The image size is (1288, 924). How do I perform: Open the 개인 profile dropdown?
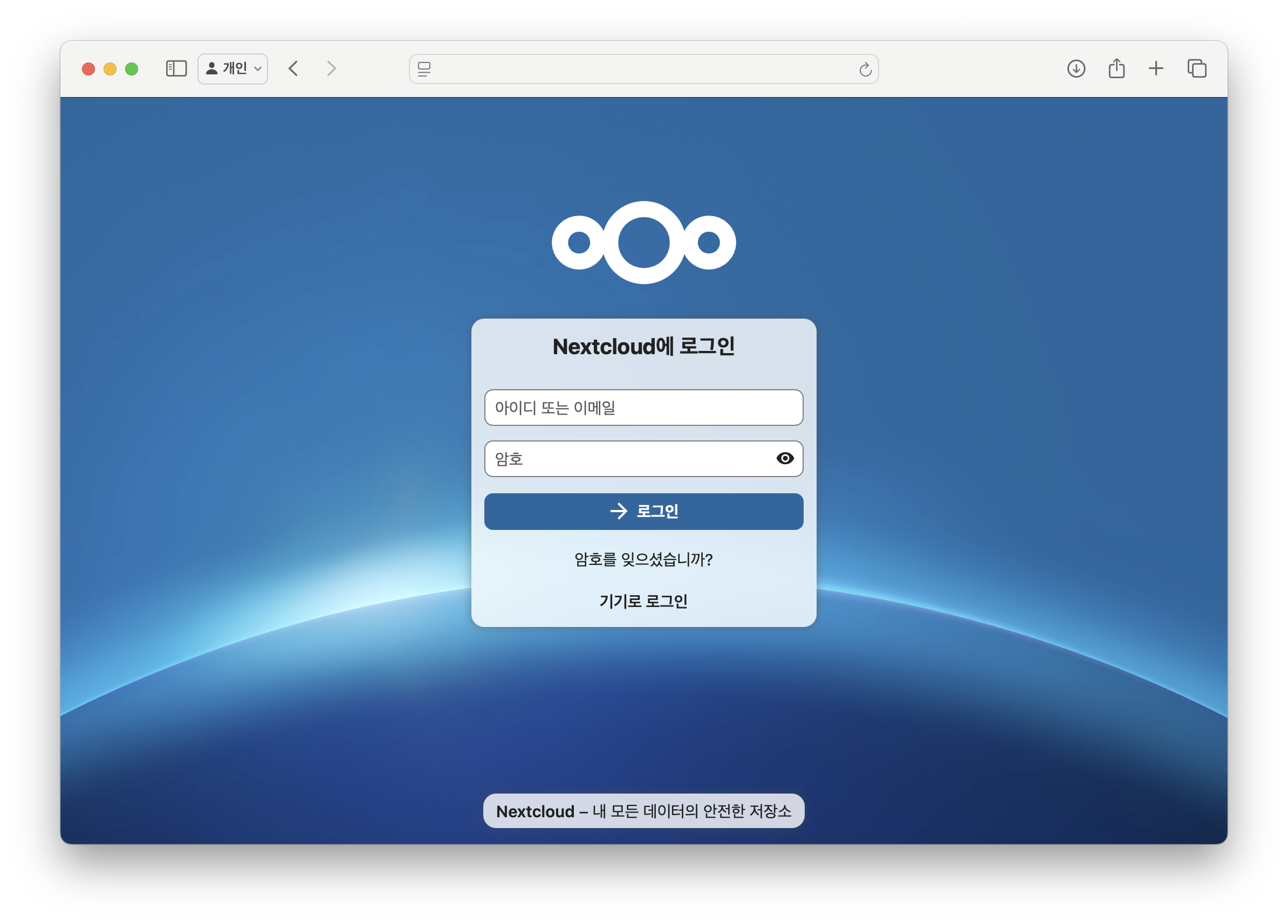(233, 68)
